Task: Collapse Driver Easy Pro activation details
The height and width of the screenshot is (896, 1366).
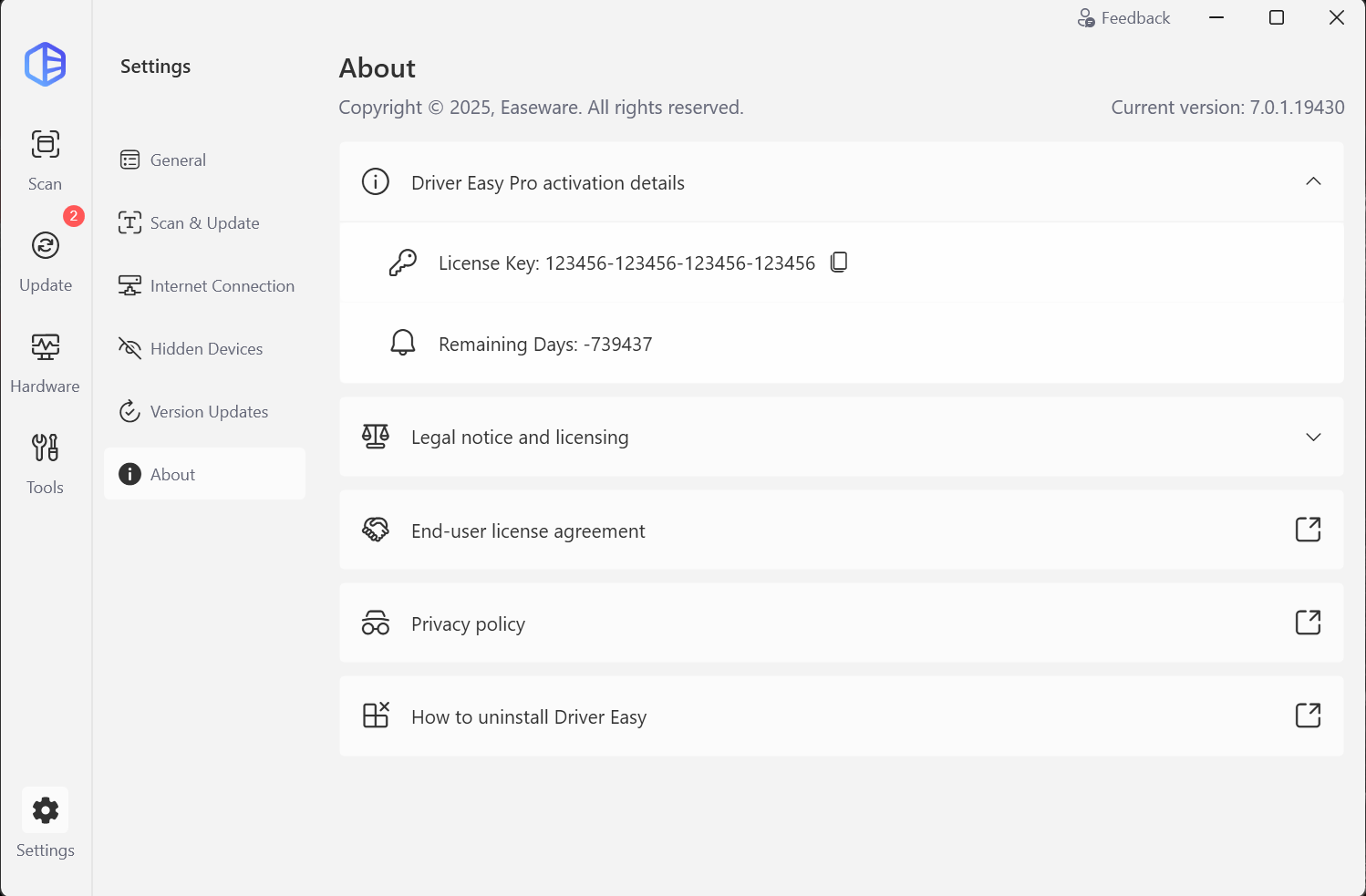Action: [x=1313, y=181]
